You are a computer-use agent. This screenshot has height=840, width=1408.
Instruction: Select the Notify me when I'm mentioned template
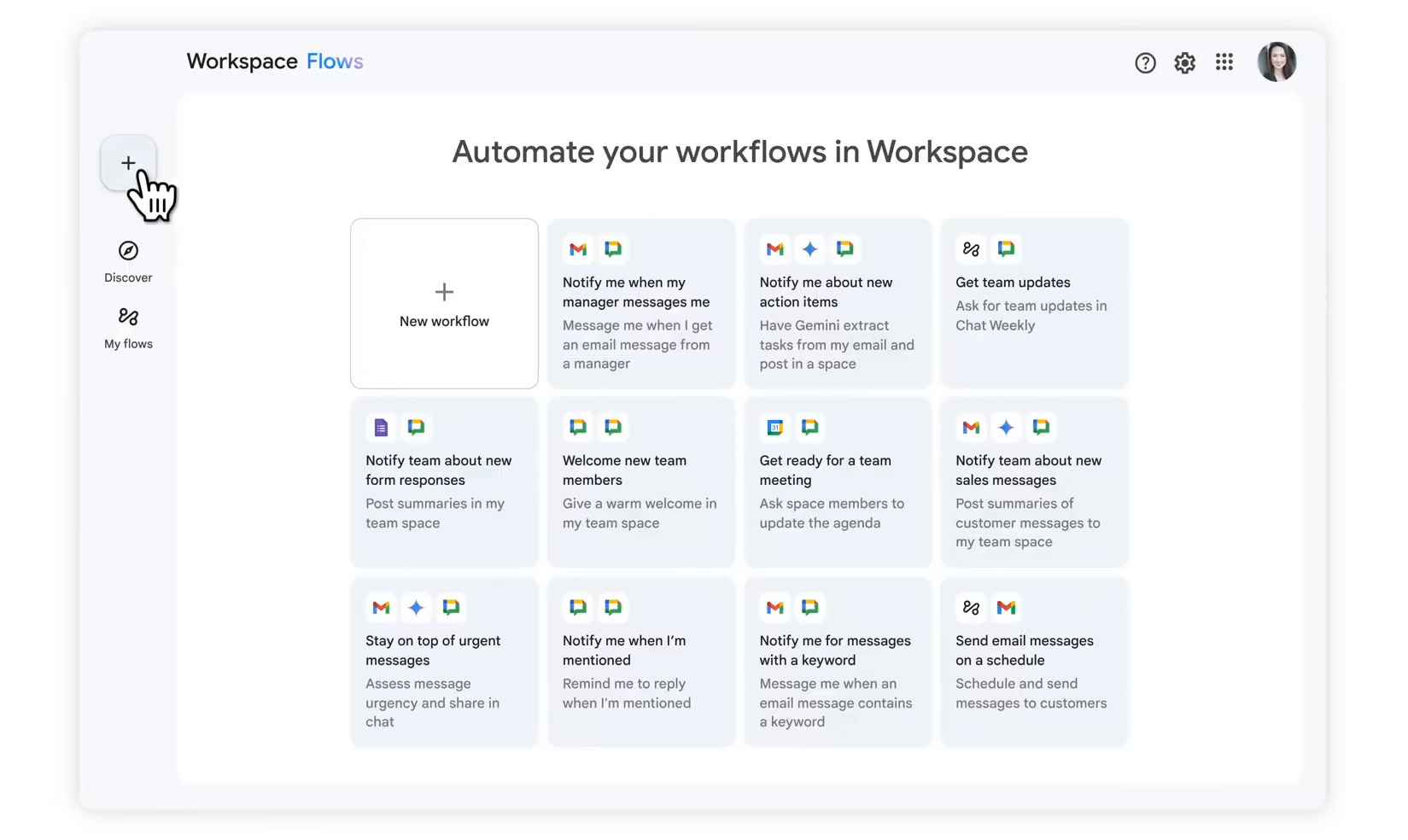[x=640, y=662]
